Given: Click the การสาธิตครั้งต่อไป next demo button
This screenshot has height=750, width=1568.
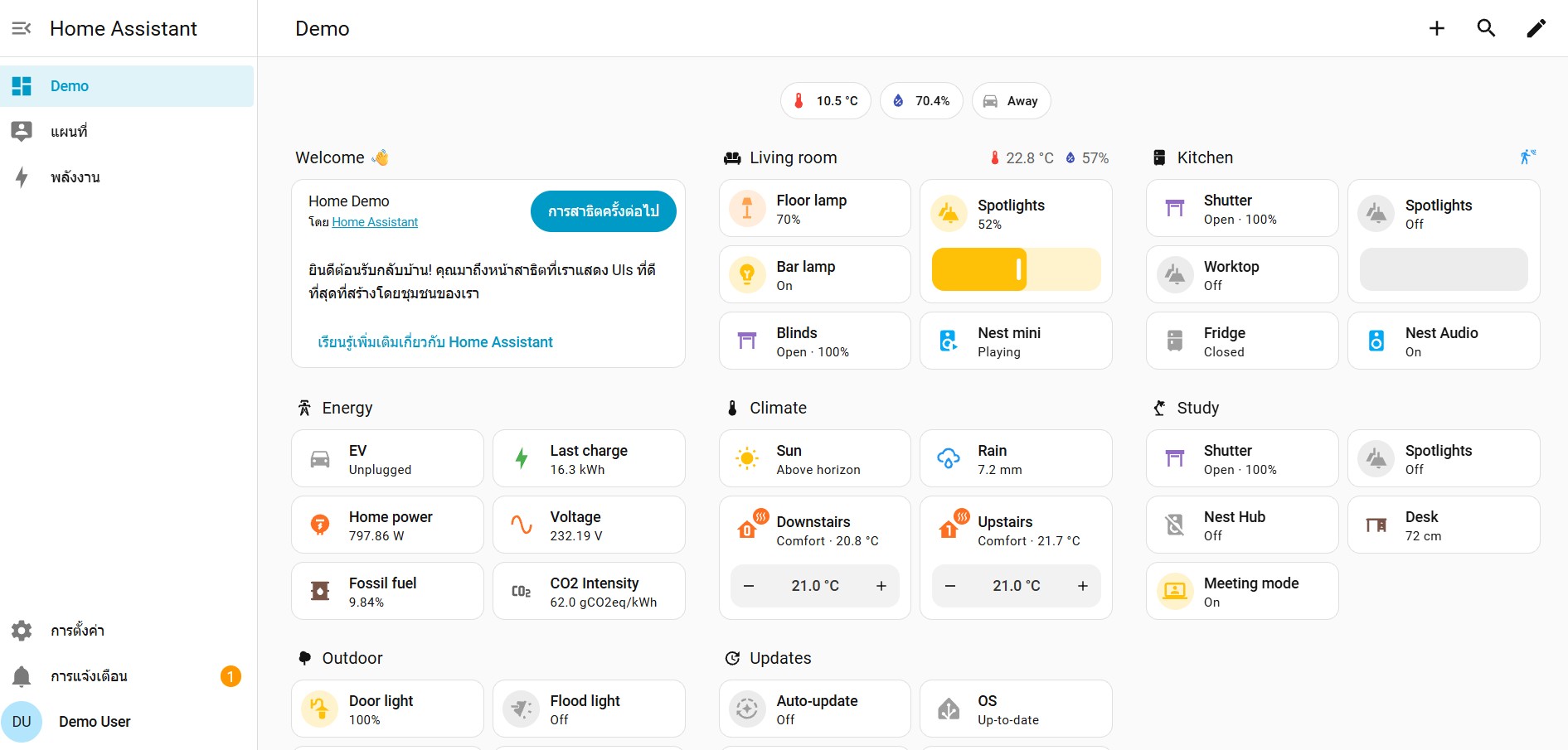Looking at the screenshot, I should click(604, 211).
